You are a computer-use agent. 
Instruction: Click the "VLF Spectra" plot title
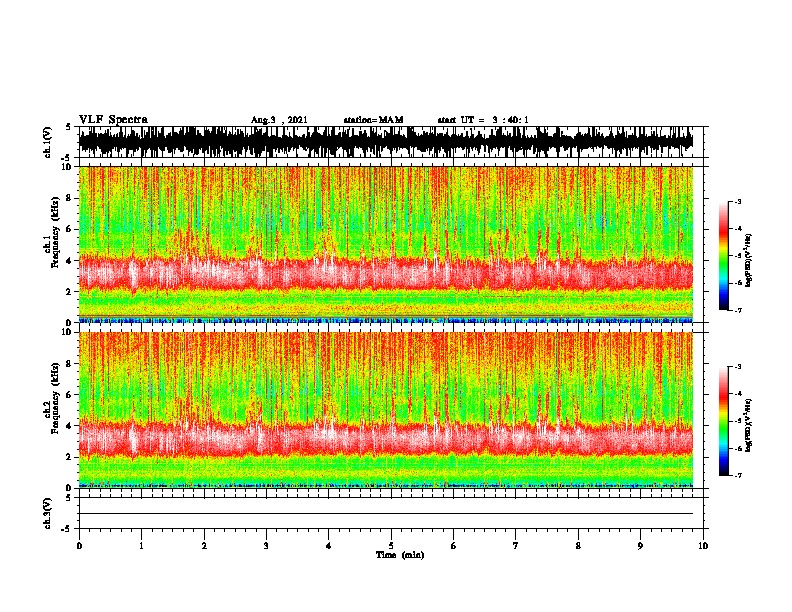[113, 119]
